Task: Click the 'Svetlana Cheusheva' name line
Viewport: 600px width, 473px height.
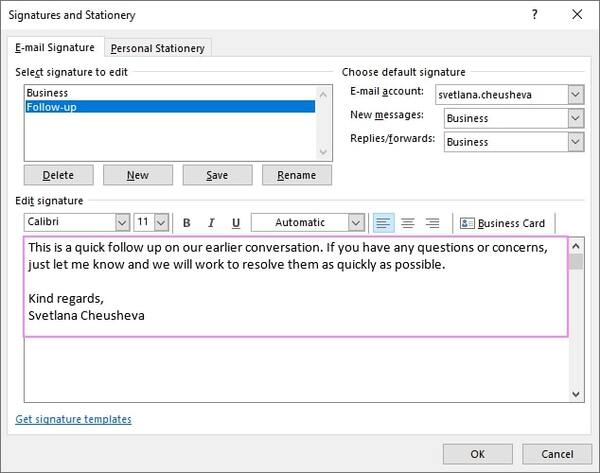Action: pos(86,315)
